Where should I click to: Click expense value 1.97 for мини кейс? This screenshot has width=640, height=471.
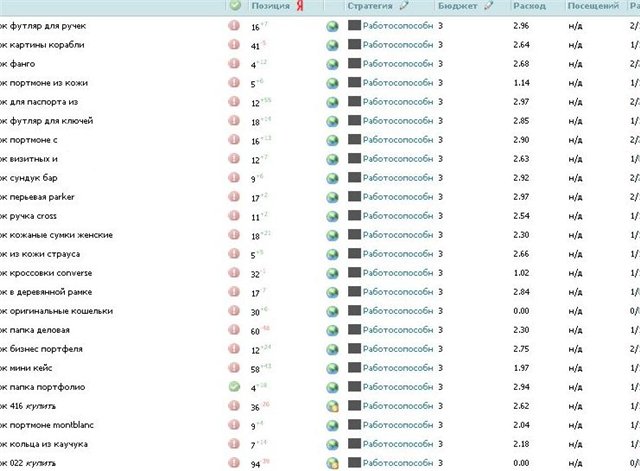pyautogui.click(x=521, y=368)
